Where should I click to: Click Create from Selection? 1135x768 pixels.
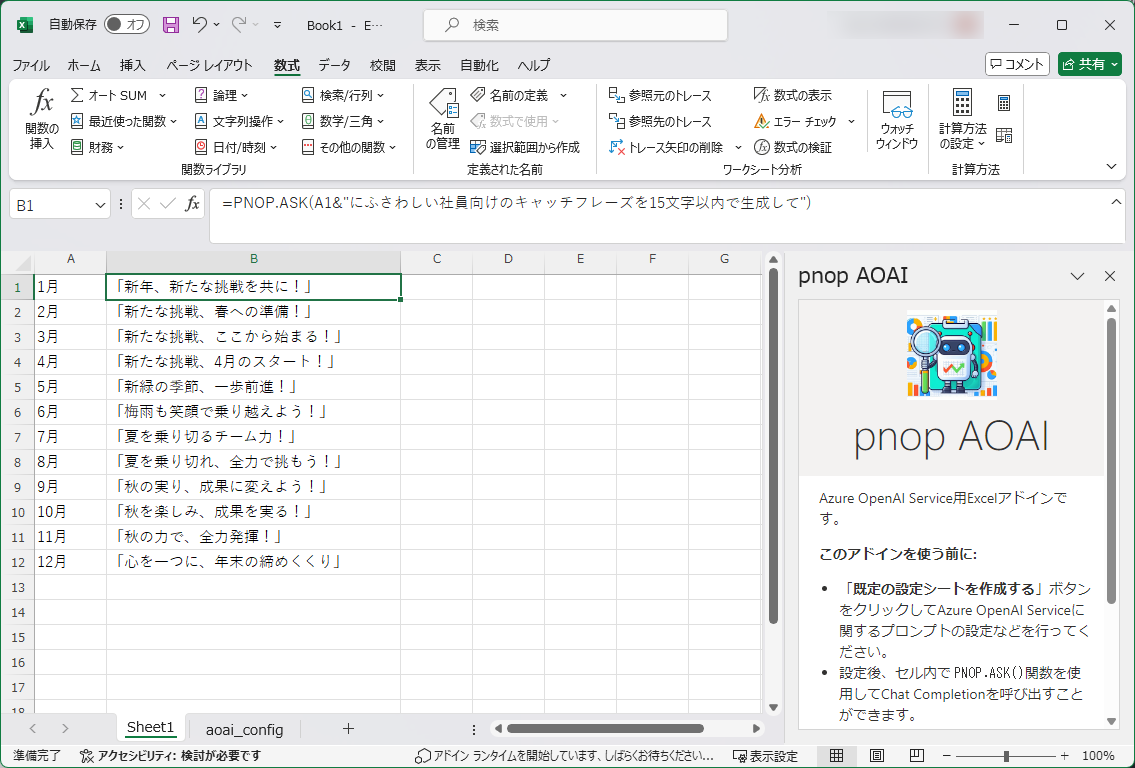tap(525, 148)
